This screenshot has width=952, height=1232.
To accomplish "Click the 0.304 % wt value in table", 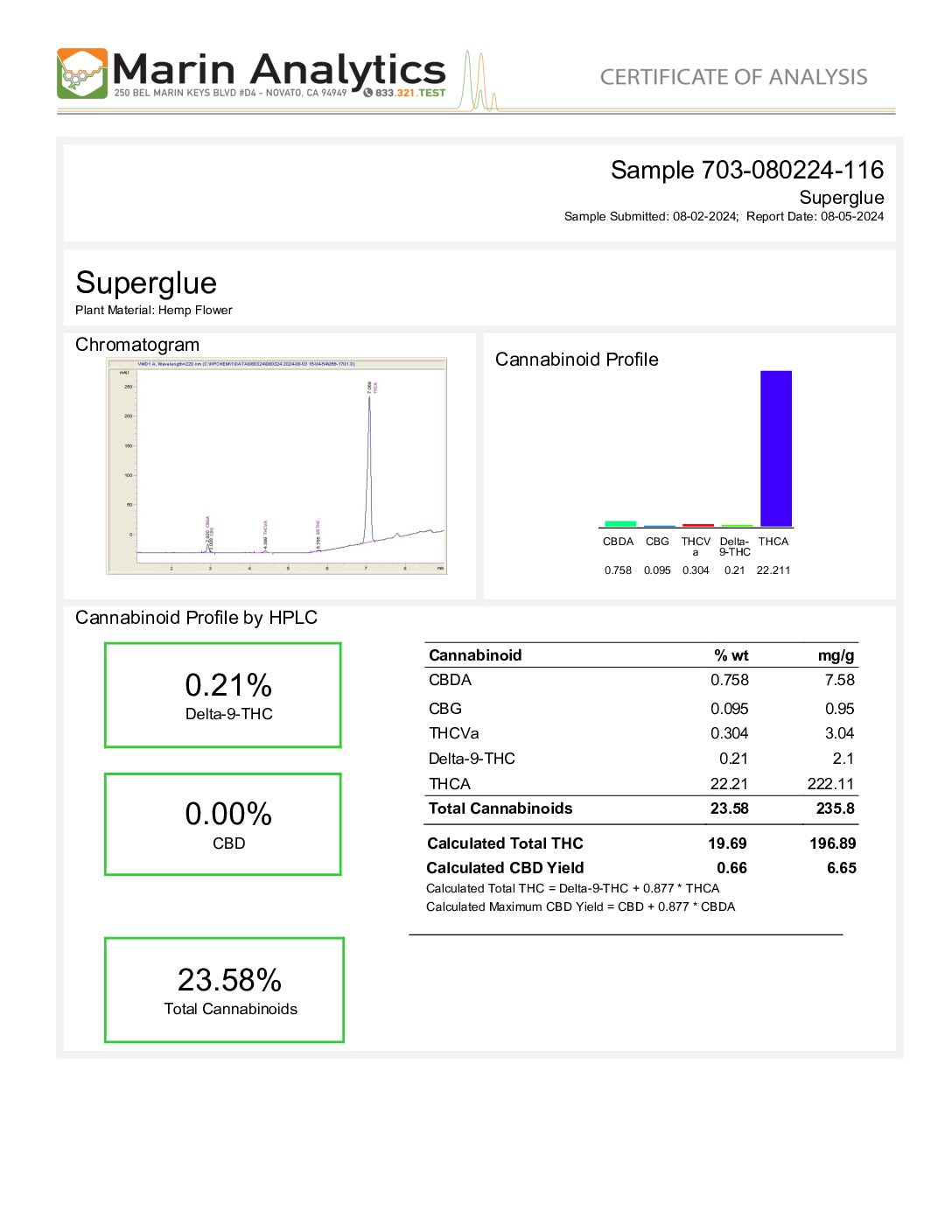I will 730,733.
